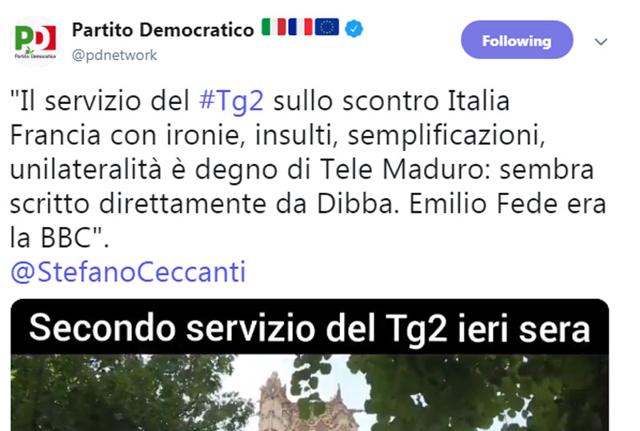640x431 pixels.
Task: Click the word 'BBC' in the tweet
Action: (x=67, y=238)
